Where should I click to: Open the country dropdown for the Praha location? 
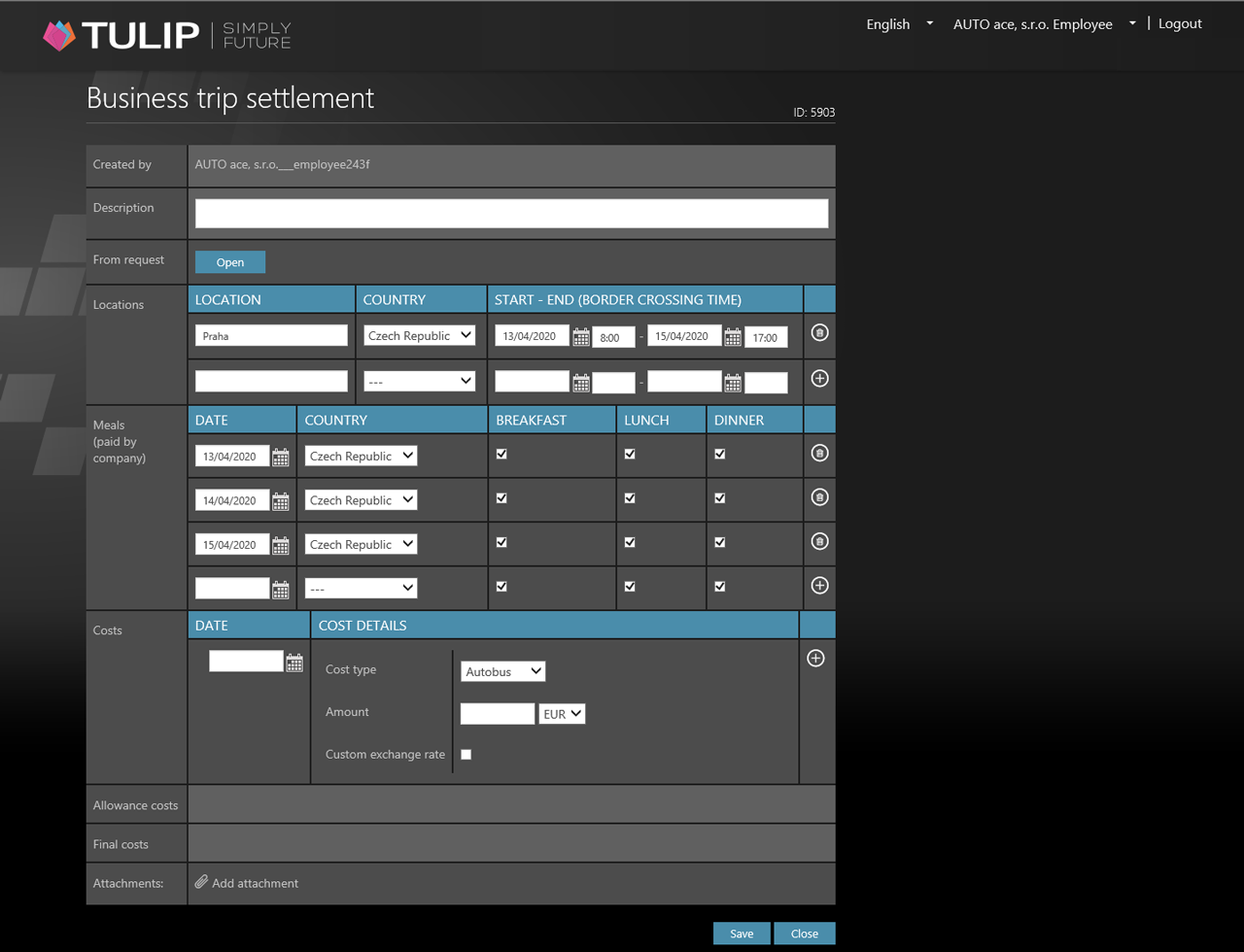pos(419,334)
